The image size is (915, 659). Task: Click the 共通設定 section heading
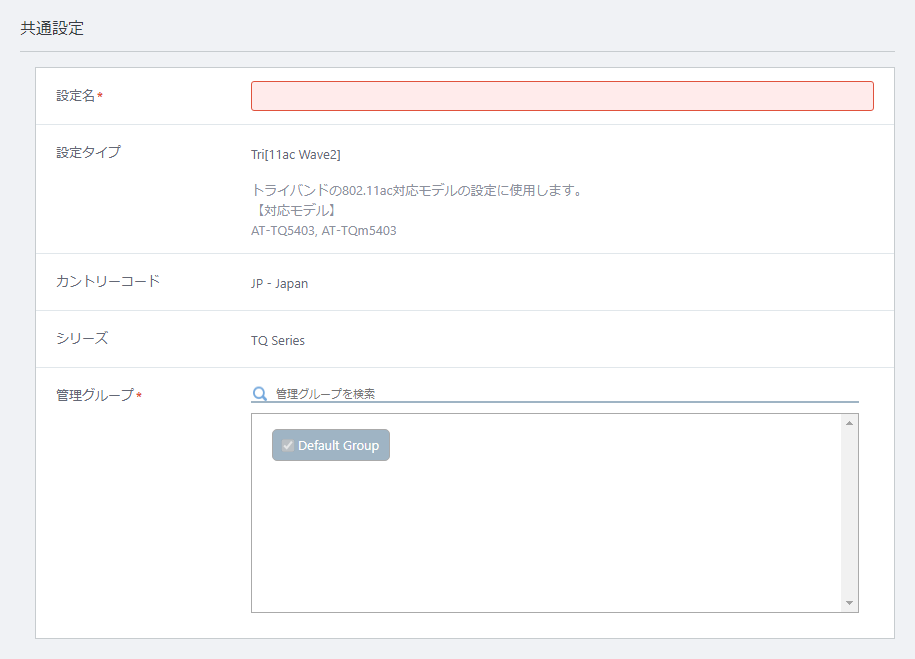pos(52,28)
